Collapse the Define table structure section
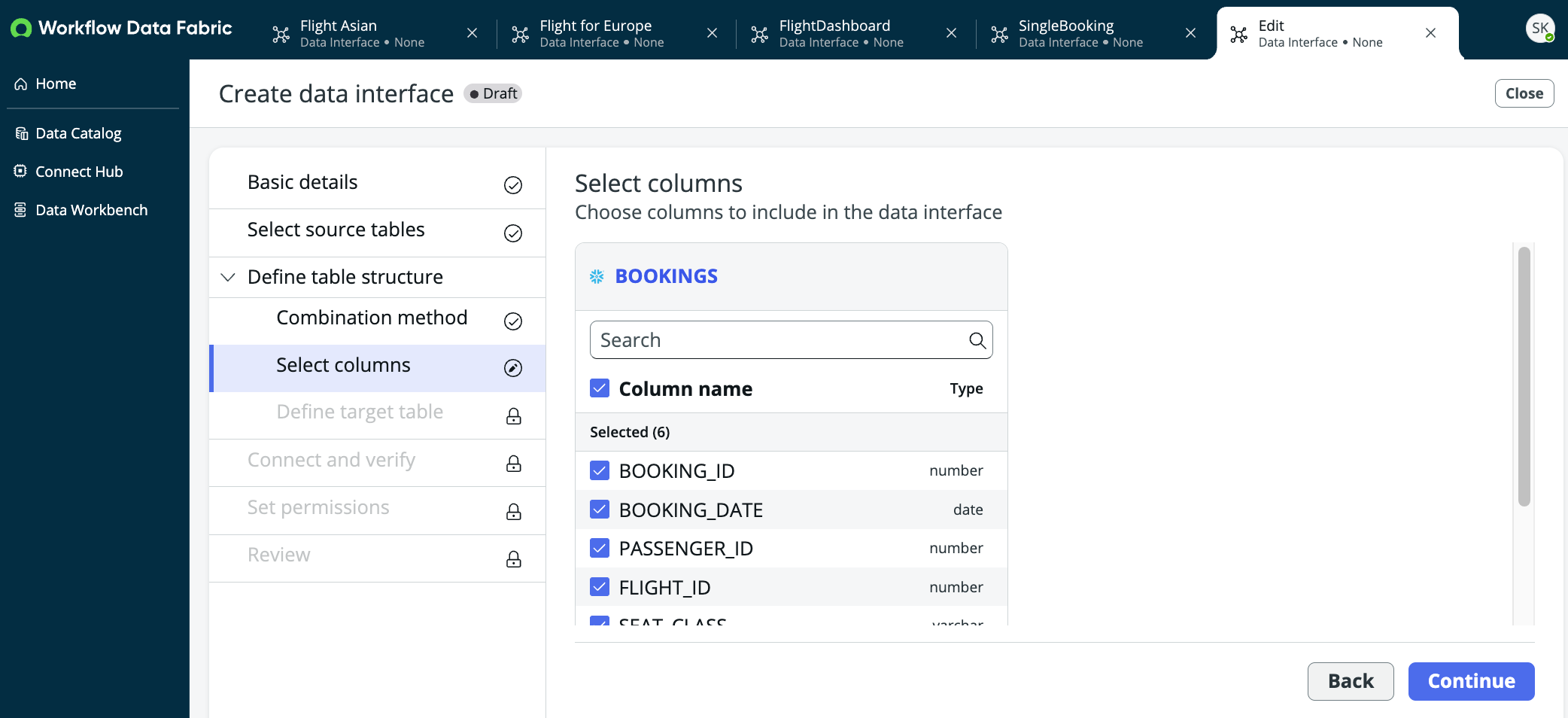 point(228,278)
